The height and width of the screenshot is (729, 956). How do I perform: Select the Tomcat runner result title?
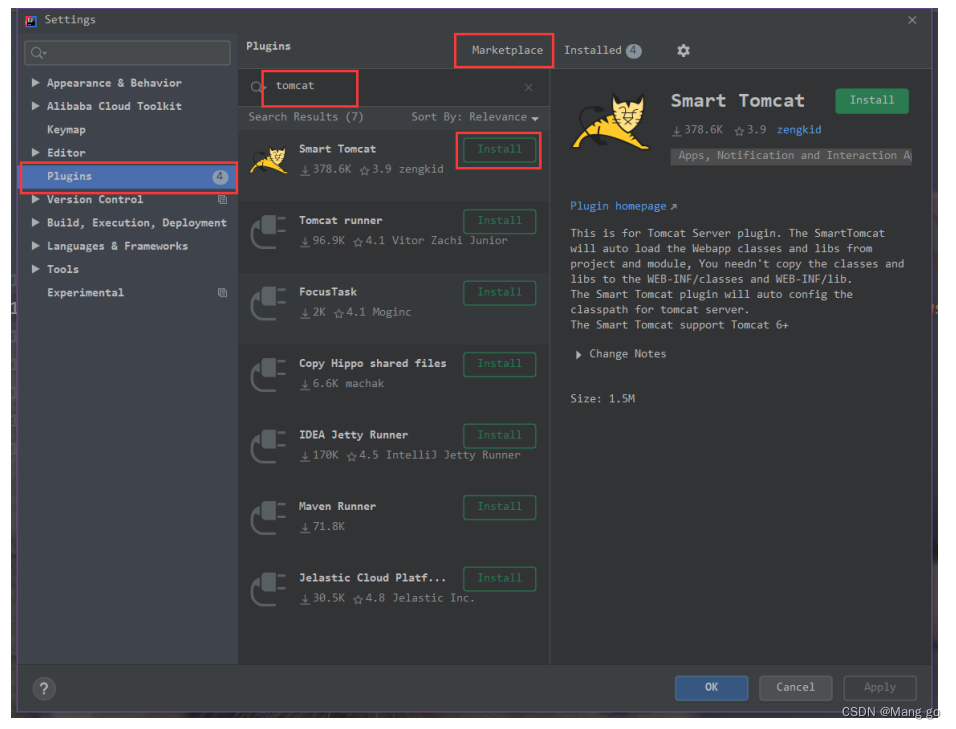click(x=340, y=221)
